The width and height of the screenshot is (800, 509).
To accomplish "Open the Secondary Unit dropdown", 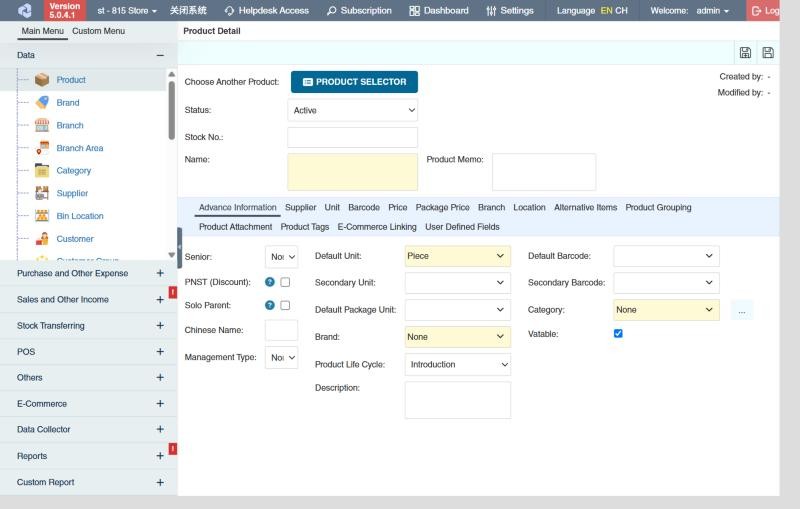I will tap(458, 283).
